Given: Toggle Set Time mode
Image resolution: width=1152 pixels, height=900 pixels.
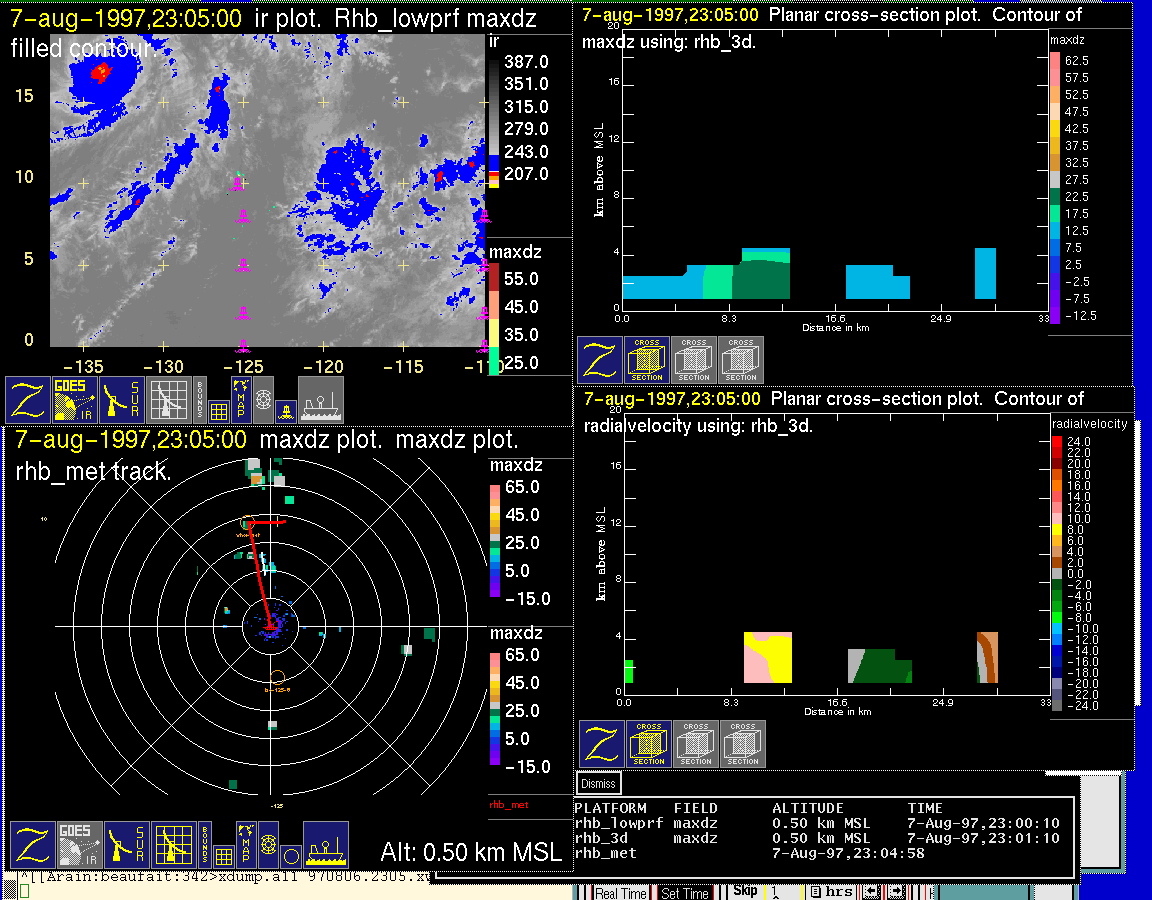Looking at the screenshot, I should [x=685, y=892].
